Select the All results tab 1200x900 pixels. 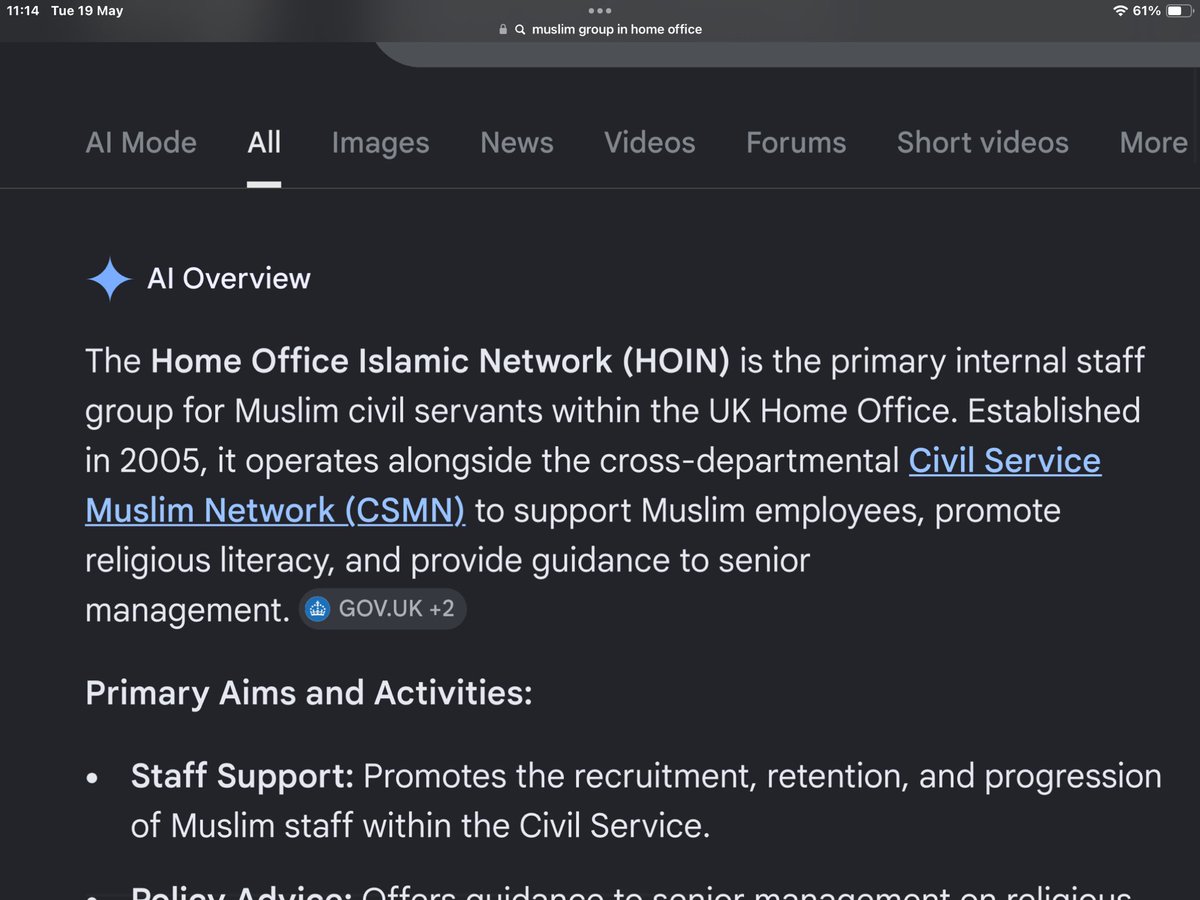pyautogui.click(x=264, y=143)
